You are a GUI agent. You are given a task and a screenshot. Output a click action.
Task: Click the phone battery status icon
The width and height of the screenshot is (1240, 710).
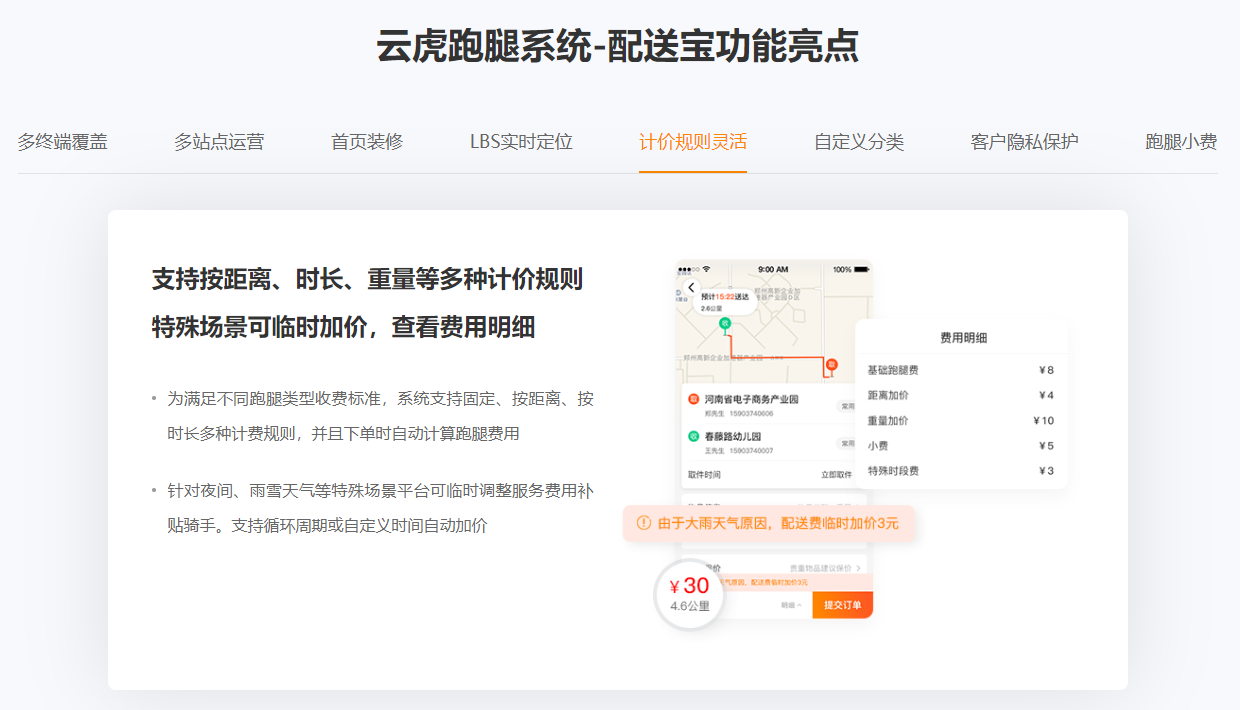(863, 270)
